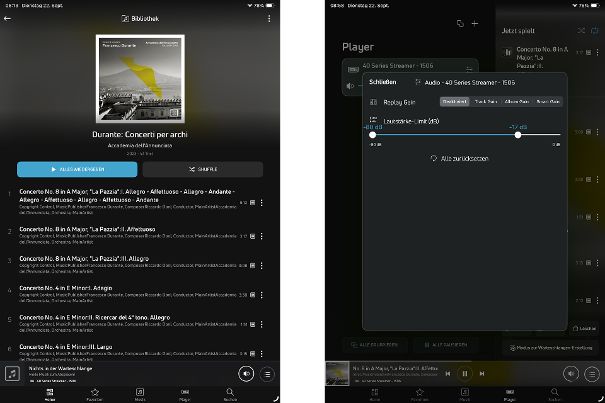605x403 pixels.
Task: Click Leeren button below the queue
Action: pyautogui.click(x=584, y=328)
